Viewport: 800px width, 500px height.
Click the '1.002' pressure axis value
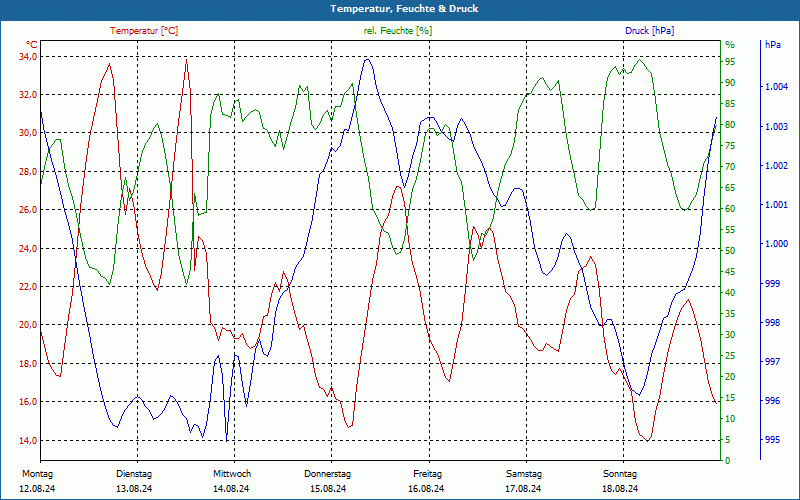[x=777, y=166]
